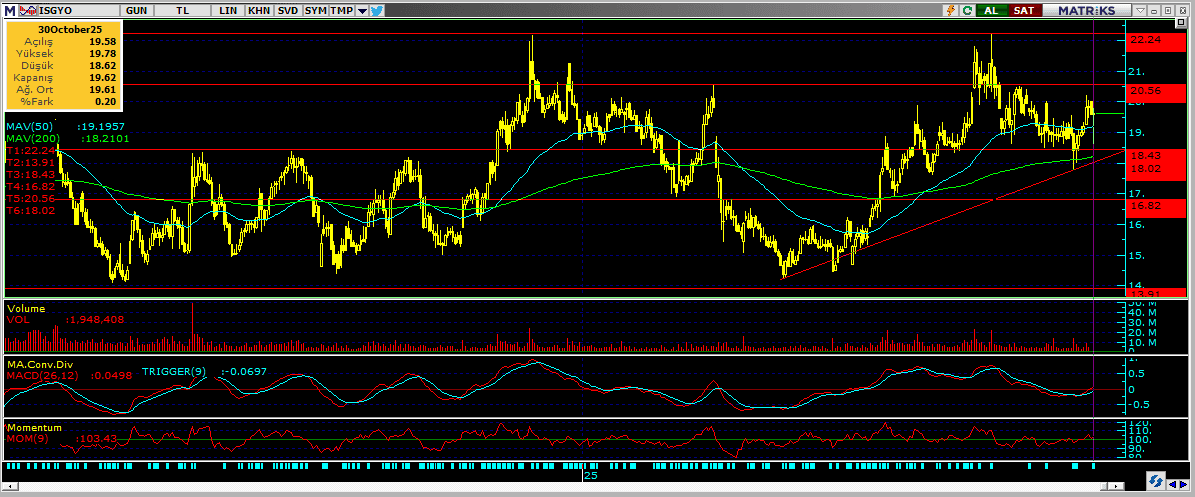Screen dimensions: 1195x497
Task: Open the SYM menu item
Action: (x=315, y=10)
